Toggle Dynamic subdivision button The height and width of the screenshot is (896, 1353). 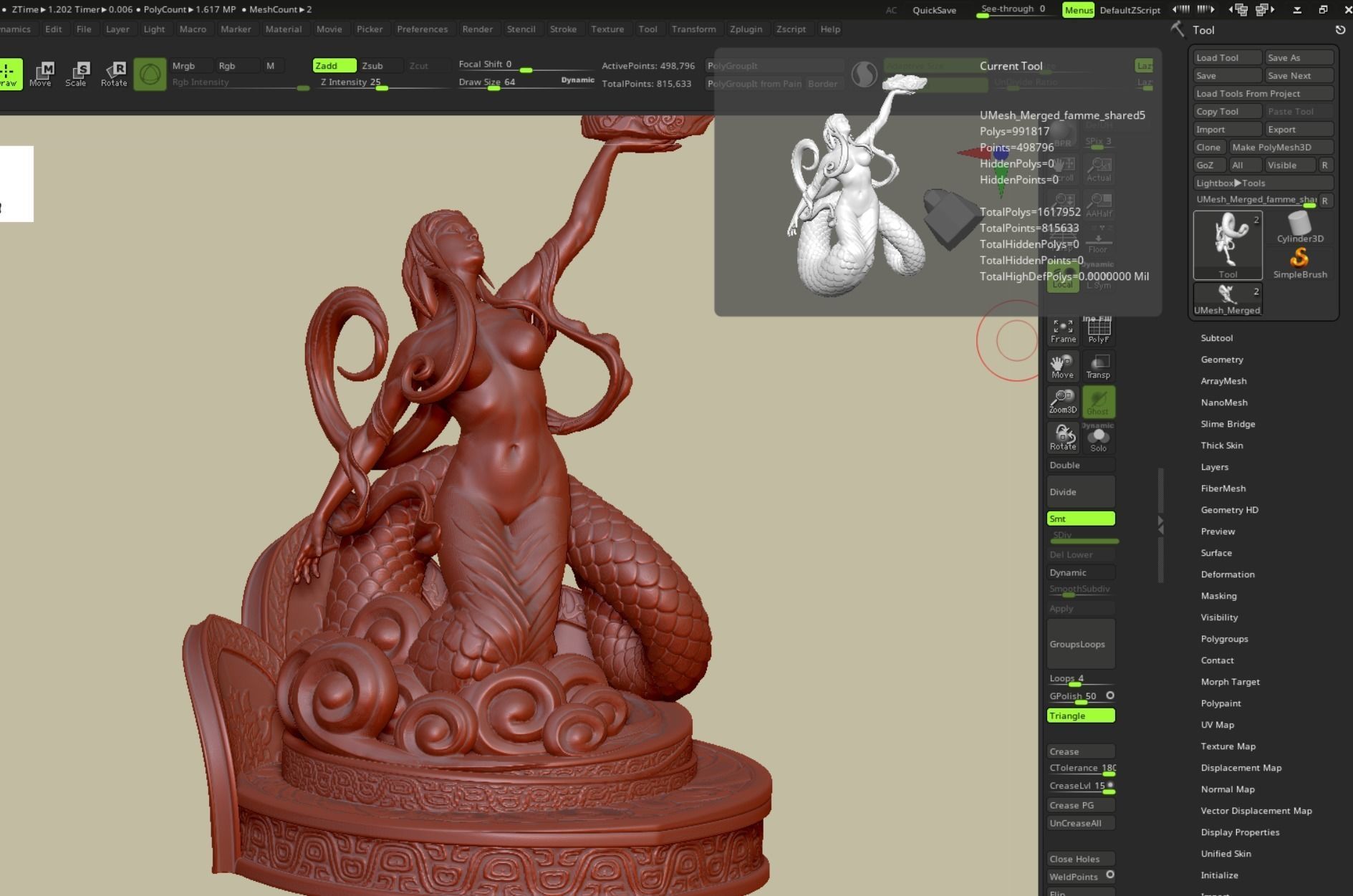coord(1081,572)
